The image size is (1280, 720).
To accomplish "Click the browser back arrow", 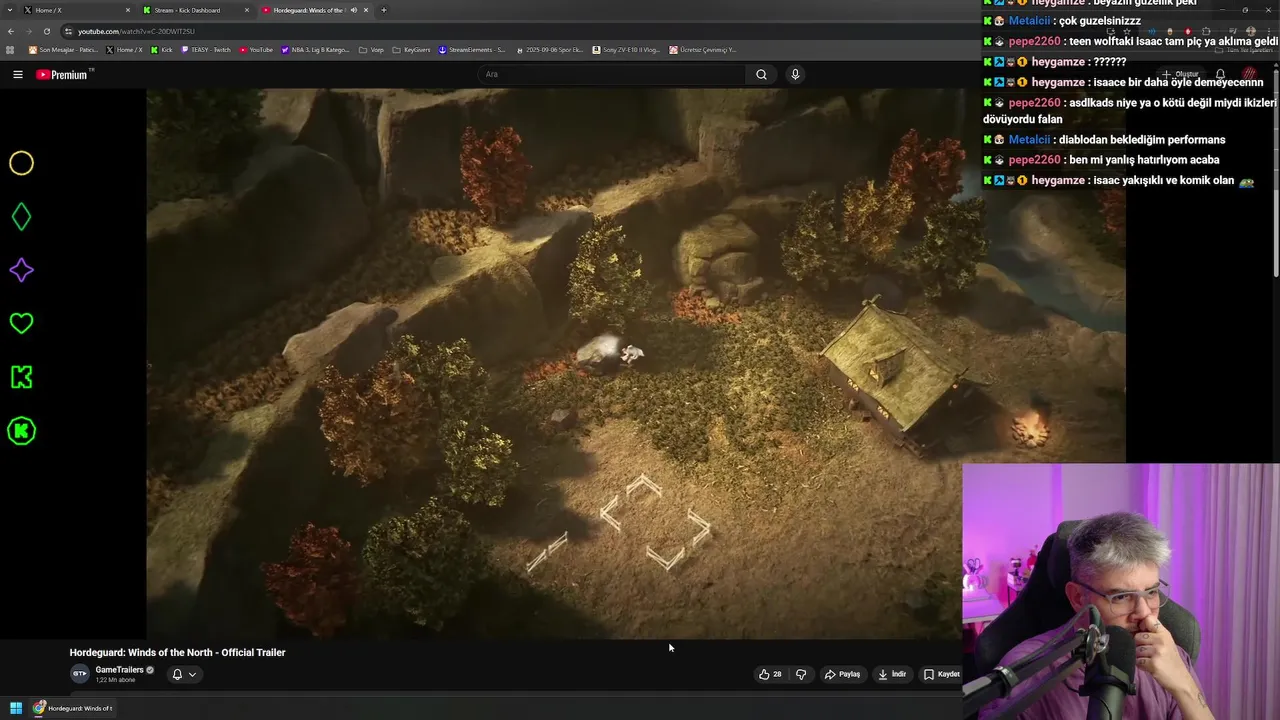I will pyautogui.click(x=11, y=31).
